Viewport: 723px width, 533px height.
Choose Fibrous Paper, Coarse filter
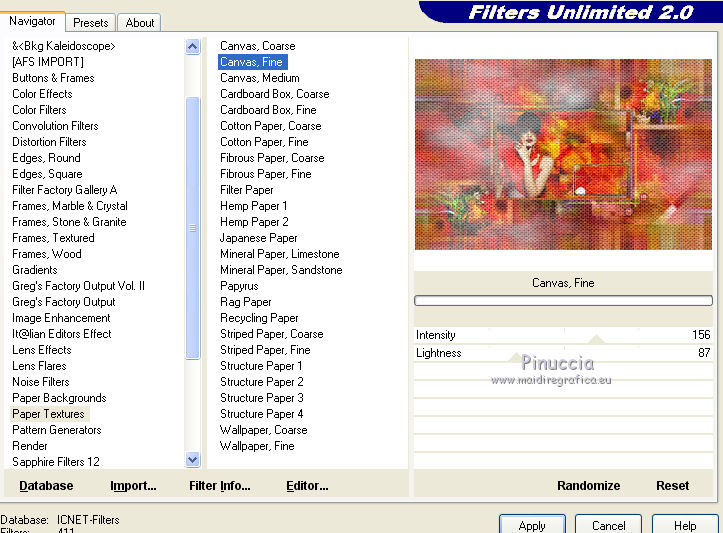pyautogui.click(x=272, y=158)
